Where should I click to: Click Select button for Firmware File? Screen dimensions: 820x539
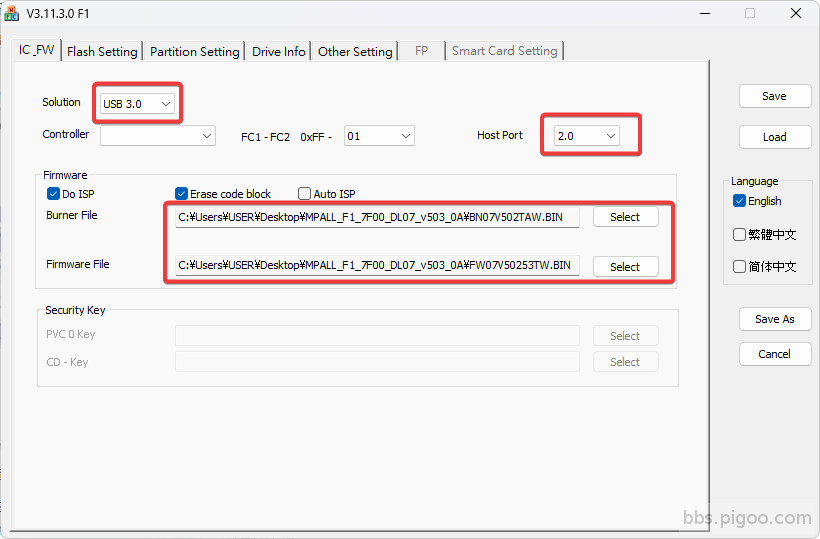[625, 266]
